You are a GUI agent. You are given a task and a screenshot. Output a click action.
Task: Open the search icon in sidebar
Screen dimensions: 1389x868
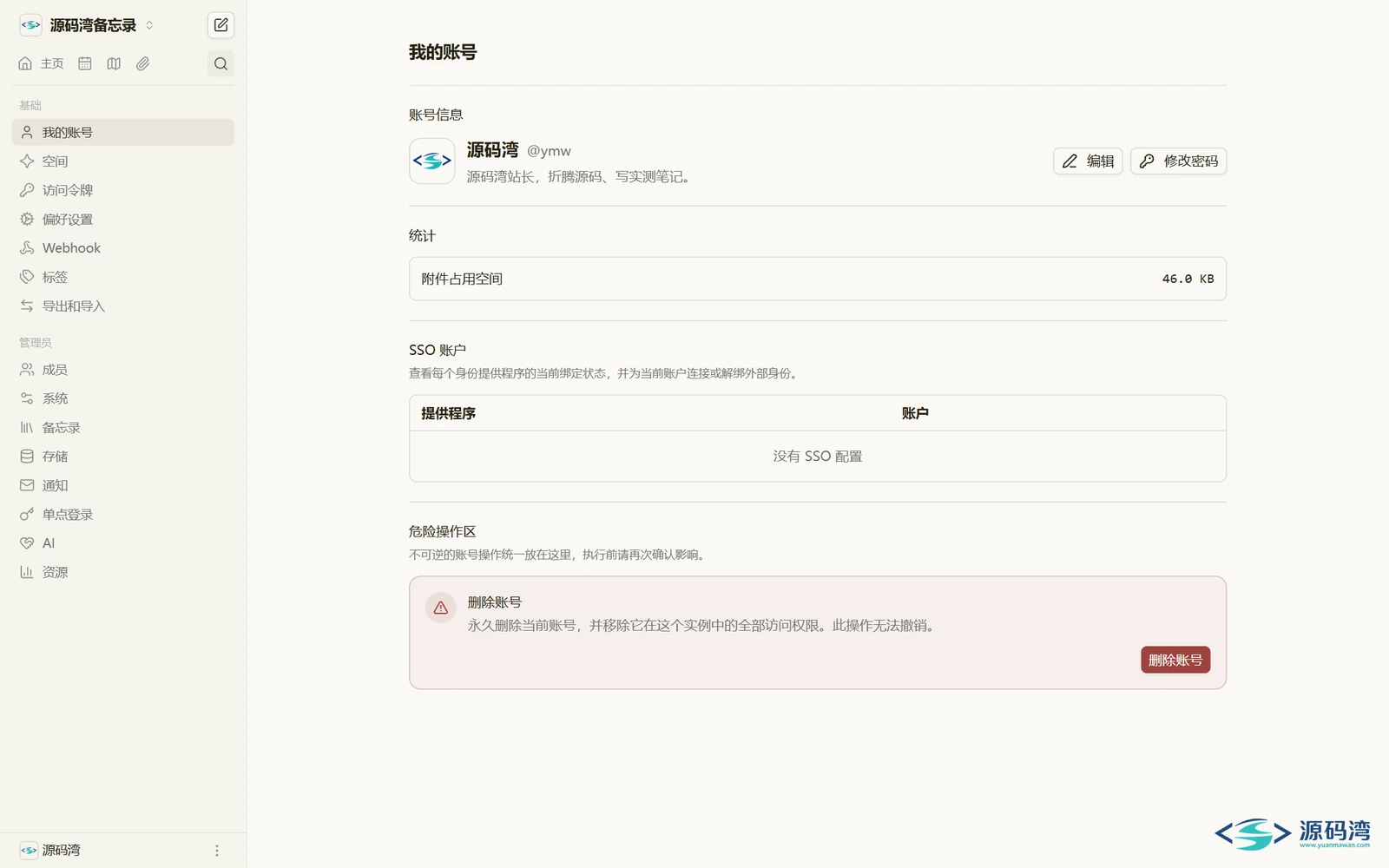pos(221,63)
